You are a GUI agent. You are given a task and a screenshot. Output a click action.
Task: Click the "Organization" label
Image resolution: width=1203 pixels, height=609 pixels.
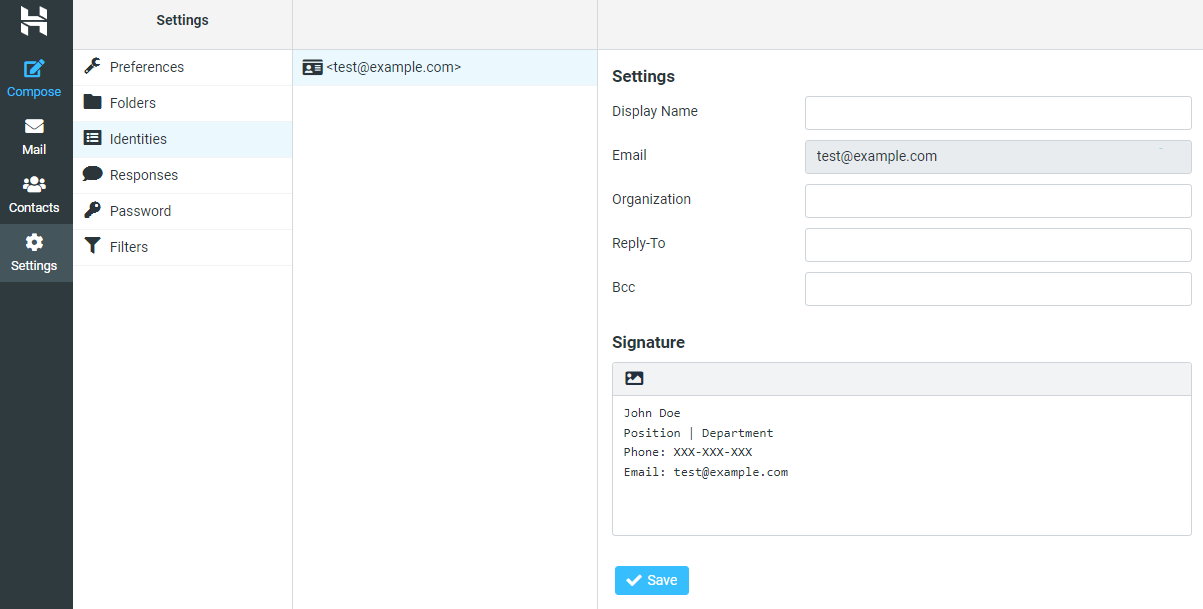coord(651,199)
